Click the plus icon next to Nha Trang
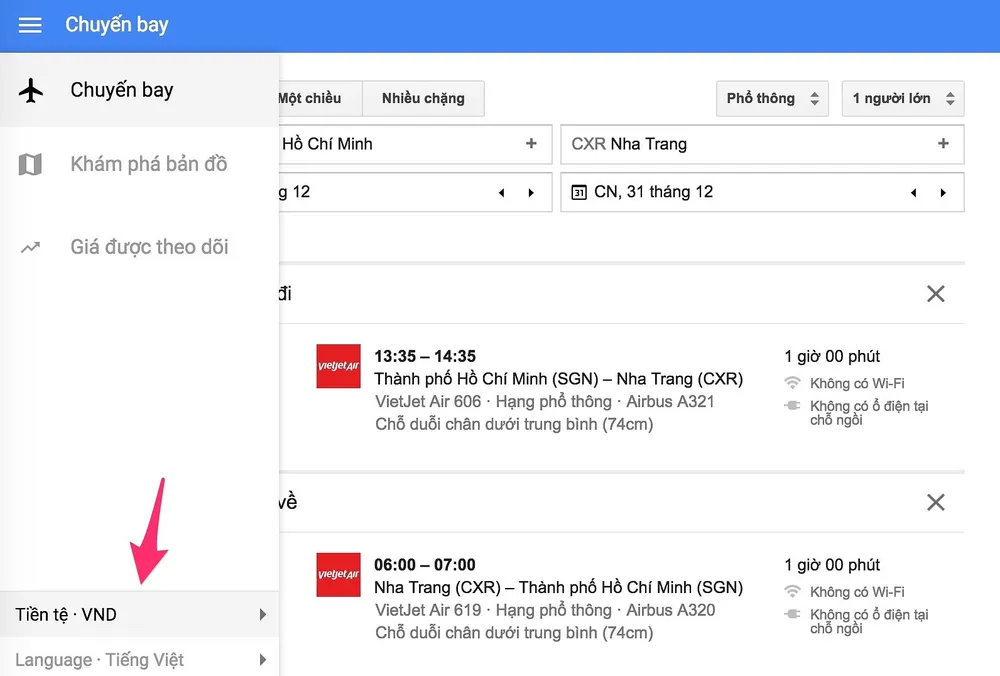This screenshot has width=1000, height=676. (942, 144)
